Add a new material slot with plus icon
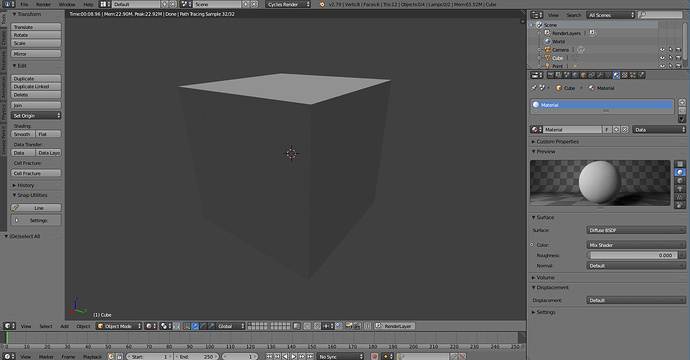 (682, 103)
